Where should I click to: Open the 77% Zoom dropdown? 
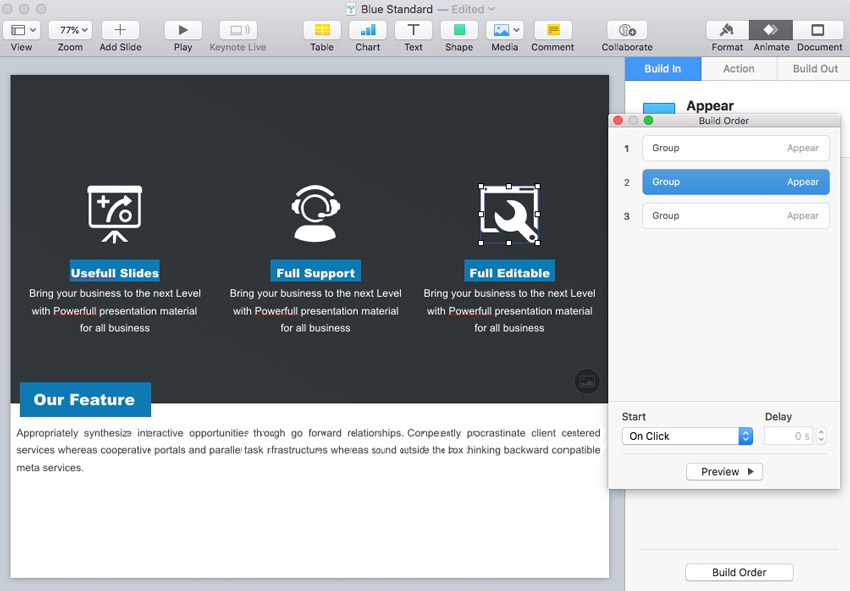click(x=70, y=30)
